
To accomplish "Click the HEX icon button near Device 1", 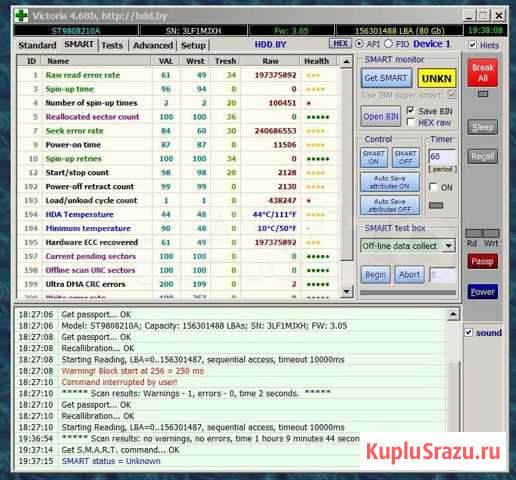I will coord(340,44).
